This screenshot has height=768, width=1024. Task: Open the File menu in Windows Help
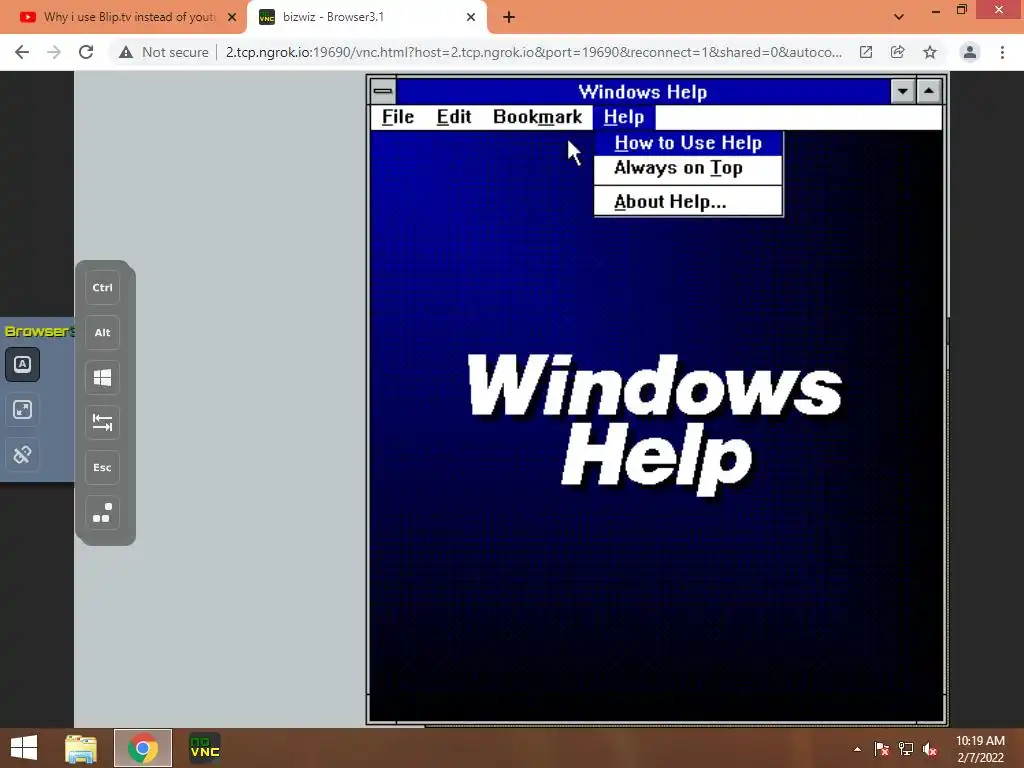[398, 117]
